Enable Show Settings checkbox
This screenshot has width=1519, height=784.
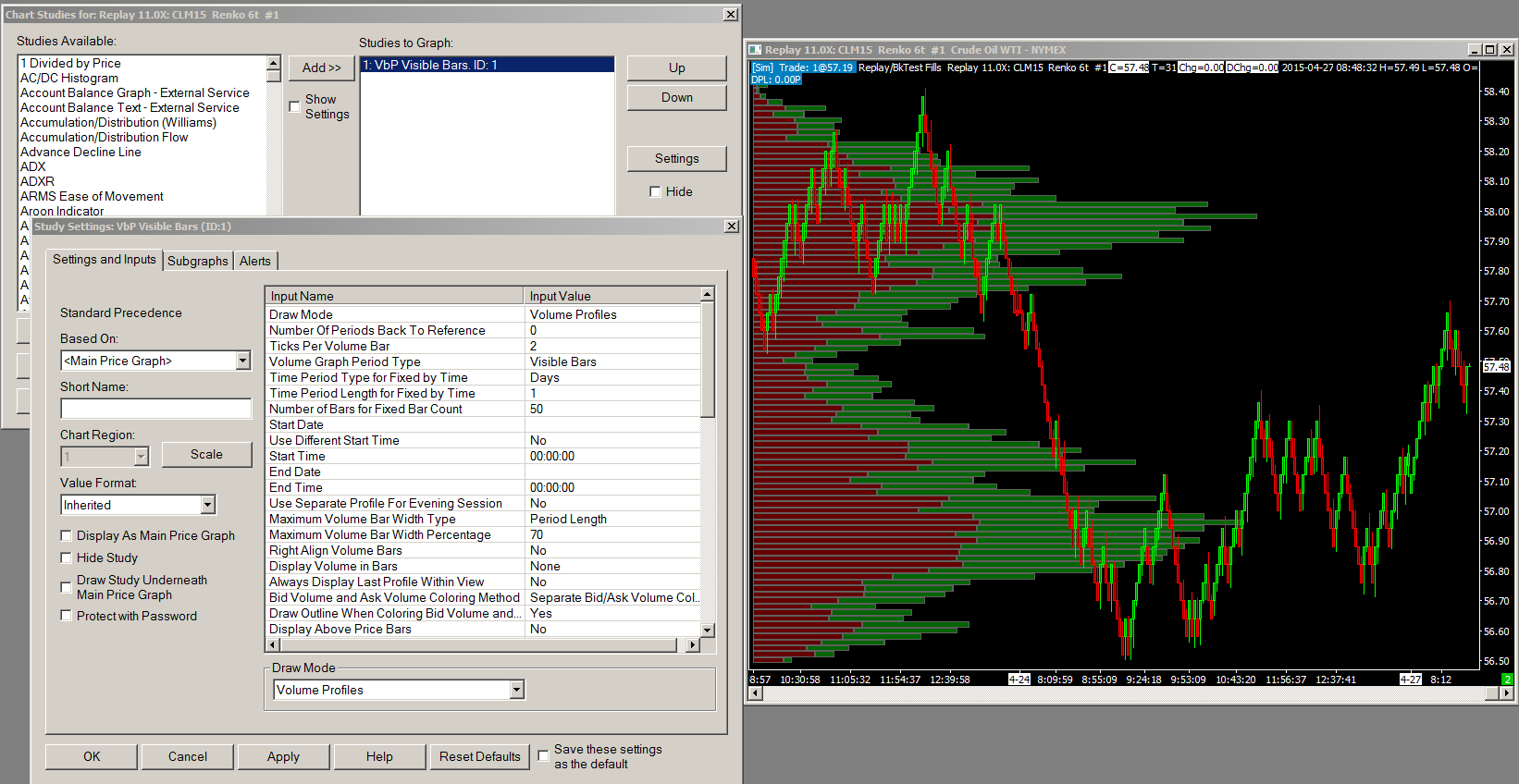coord(295,106)
